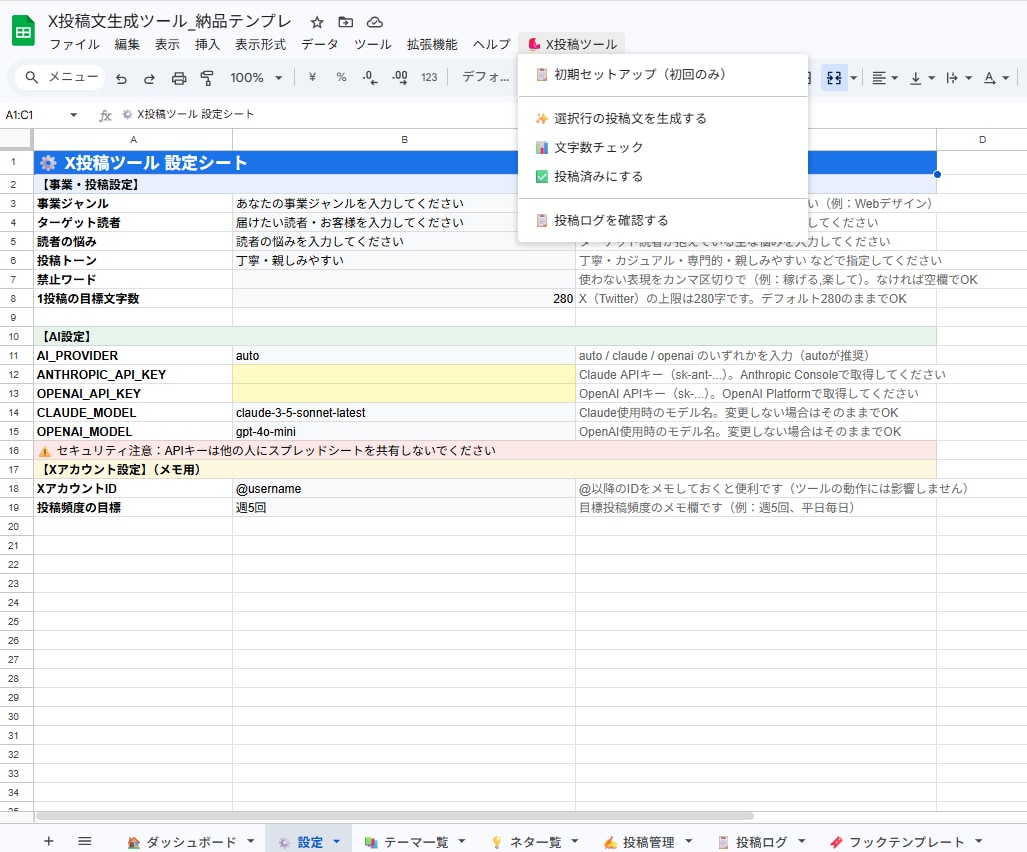Open ダッシュボード tab dropdown arrow
1027x852 pixels.
point(250,842)
